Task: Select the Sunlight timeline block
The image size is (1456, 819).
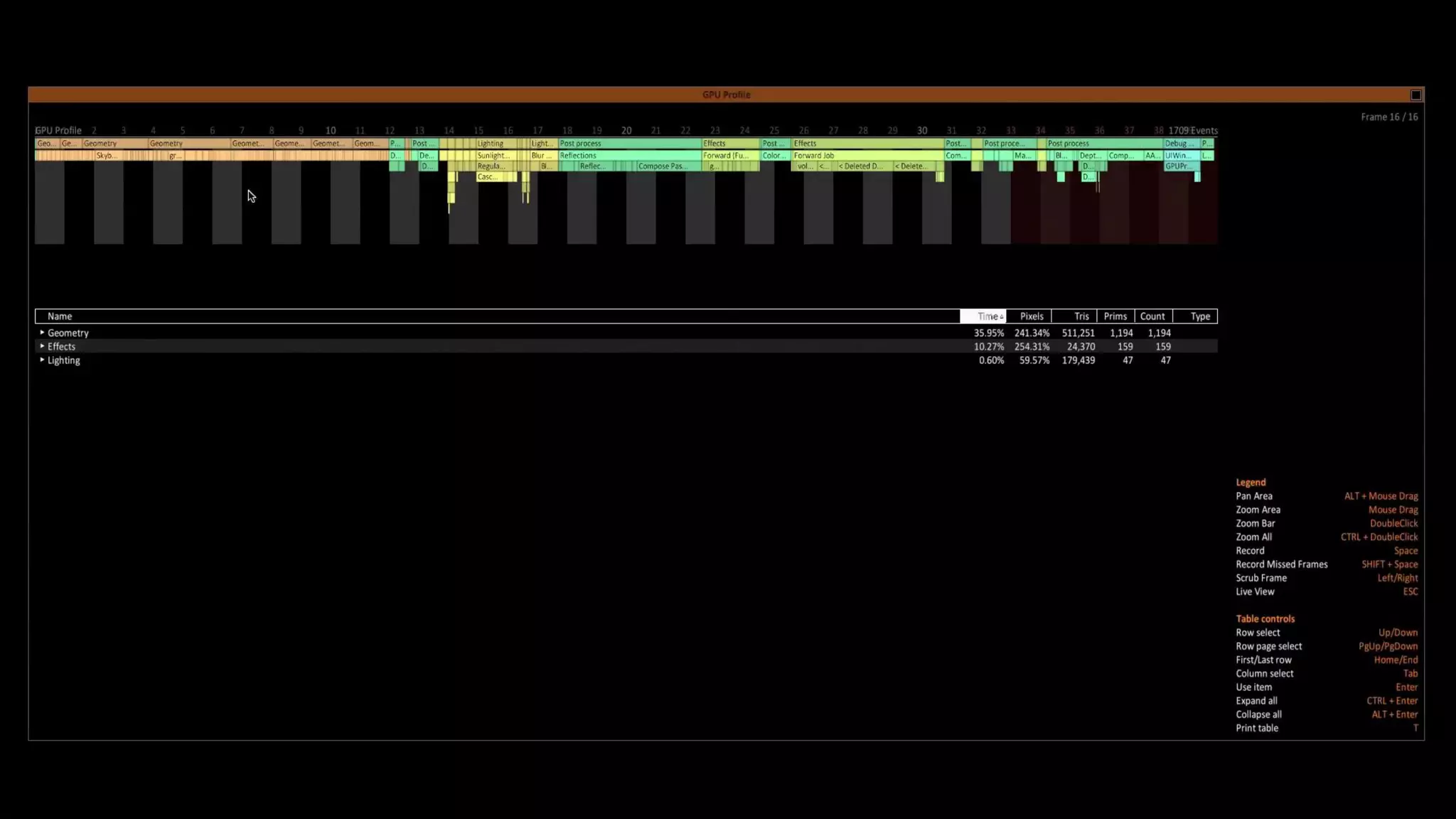Action: click(x=493, y=156)
